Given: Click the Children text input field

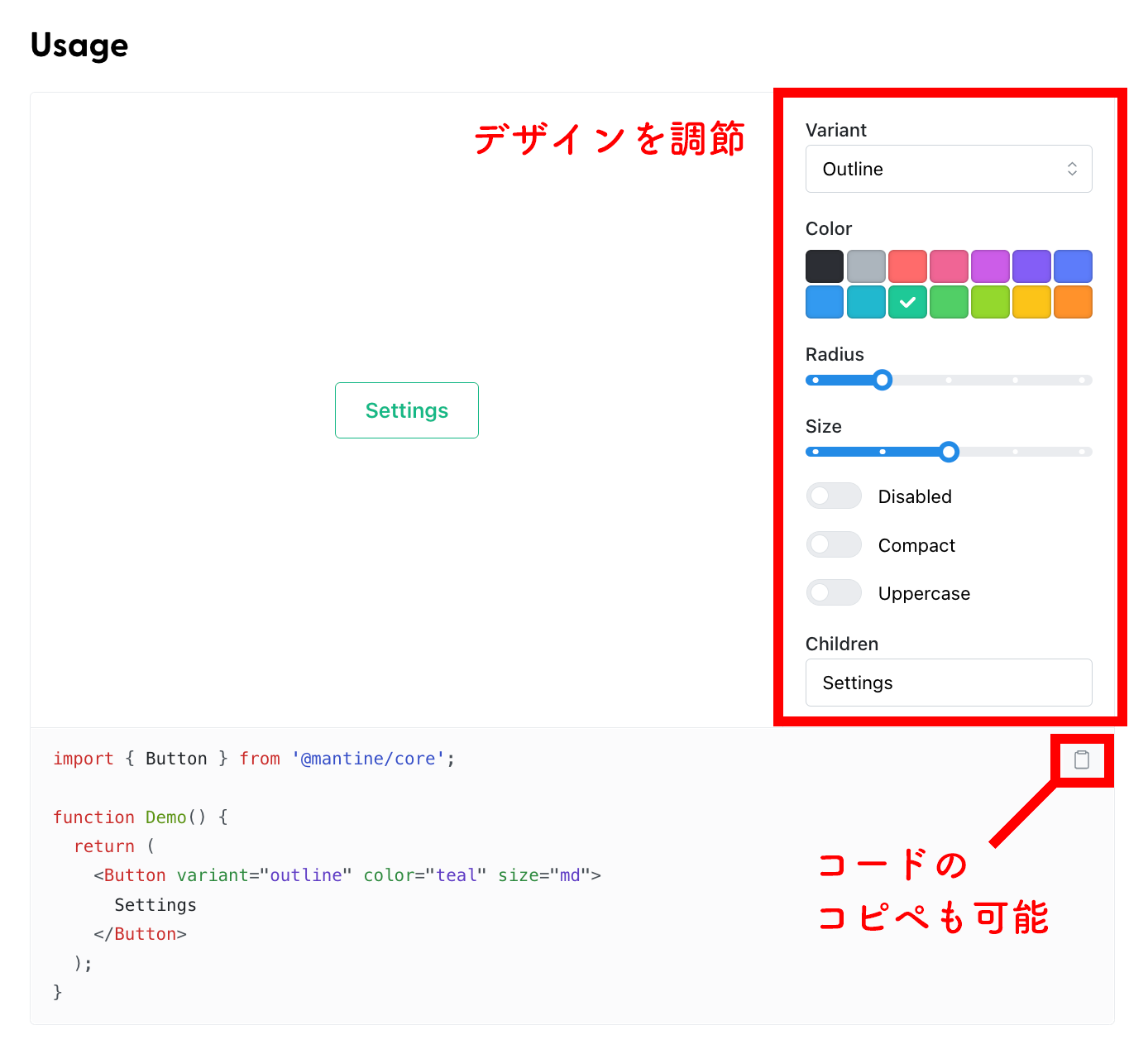Looking at the screenshot, I should (948, 683).
